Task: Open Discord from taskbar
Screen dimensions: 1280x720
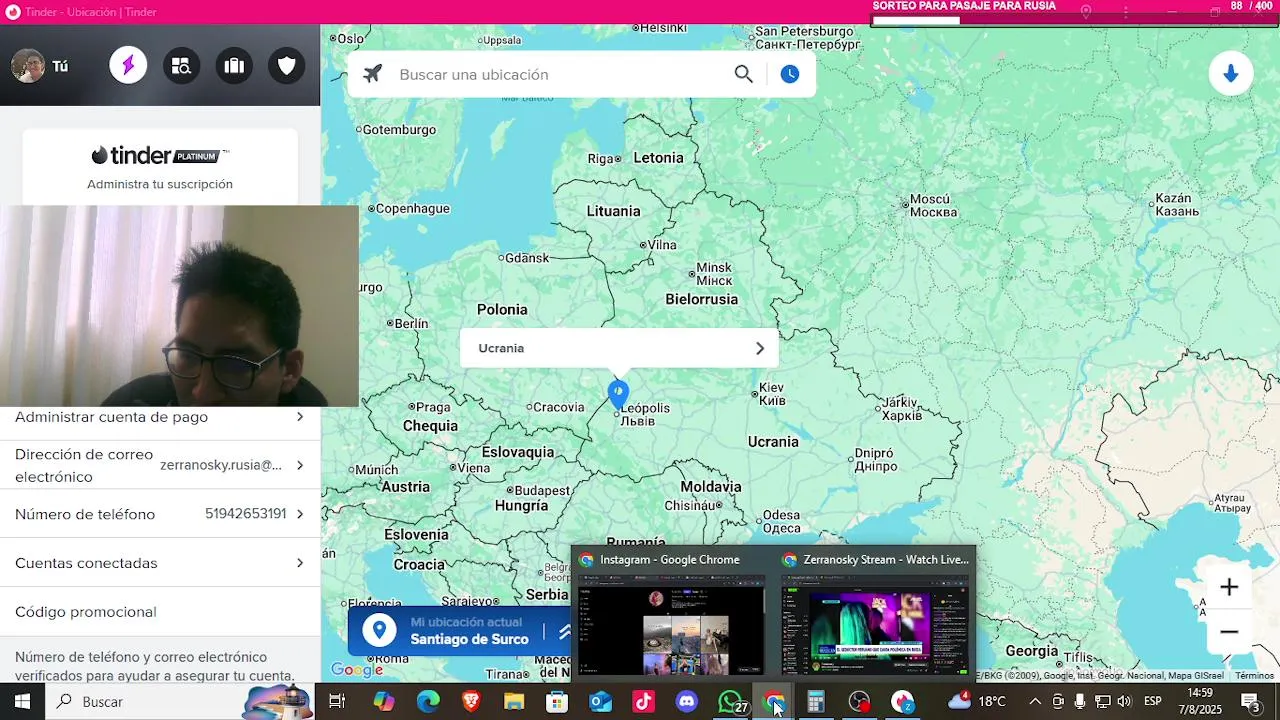Action: [x=687, y=702]
